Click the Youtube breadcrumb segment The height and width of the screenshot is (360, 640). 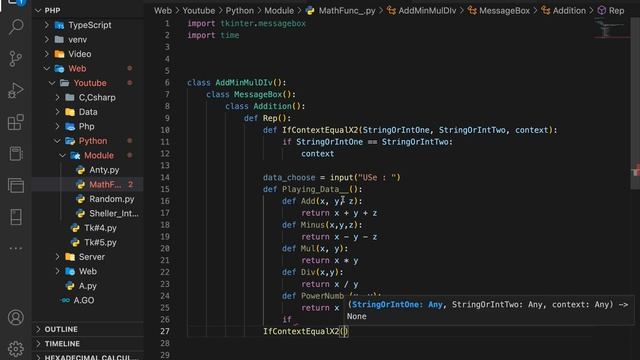pos(198,11)
